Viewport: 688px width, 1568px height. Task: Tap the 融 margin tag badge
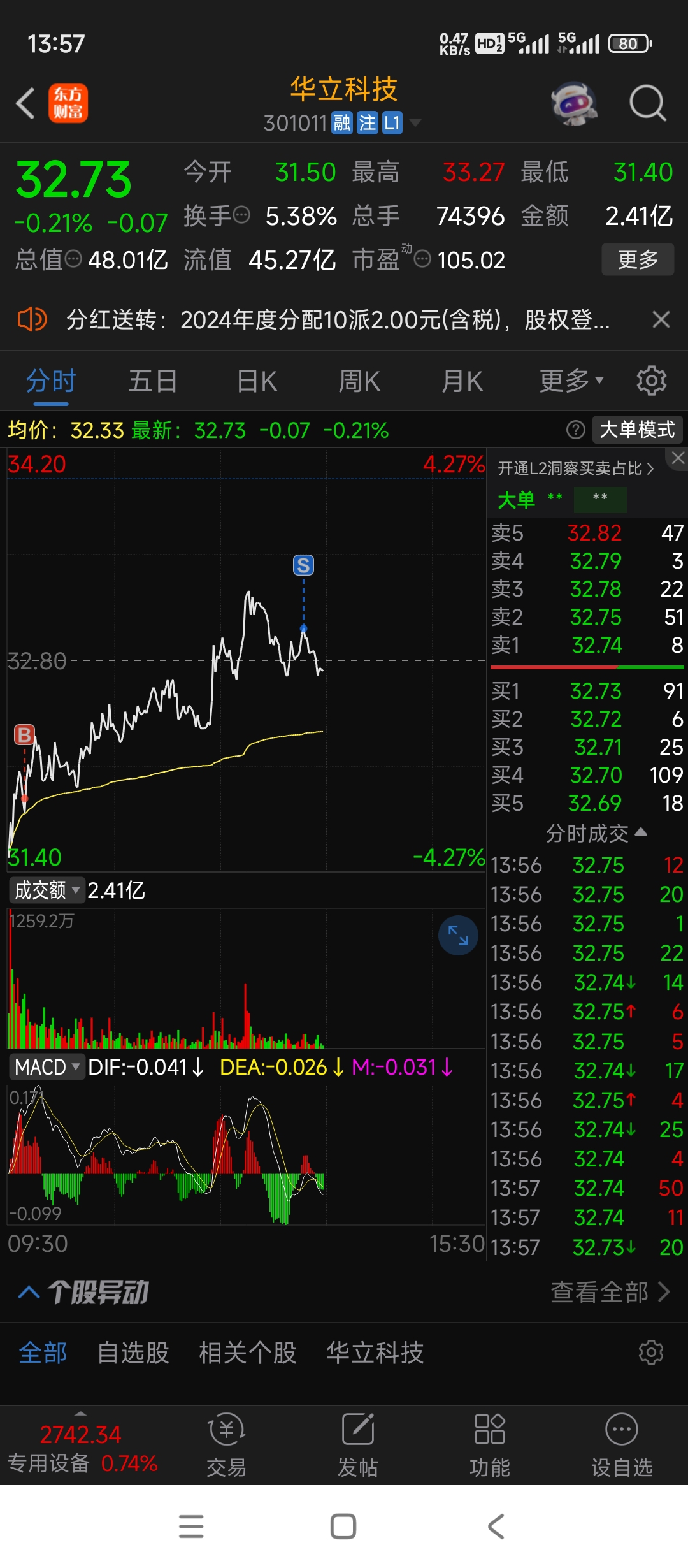[342, 122]
